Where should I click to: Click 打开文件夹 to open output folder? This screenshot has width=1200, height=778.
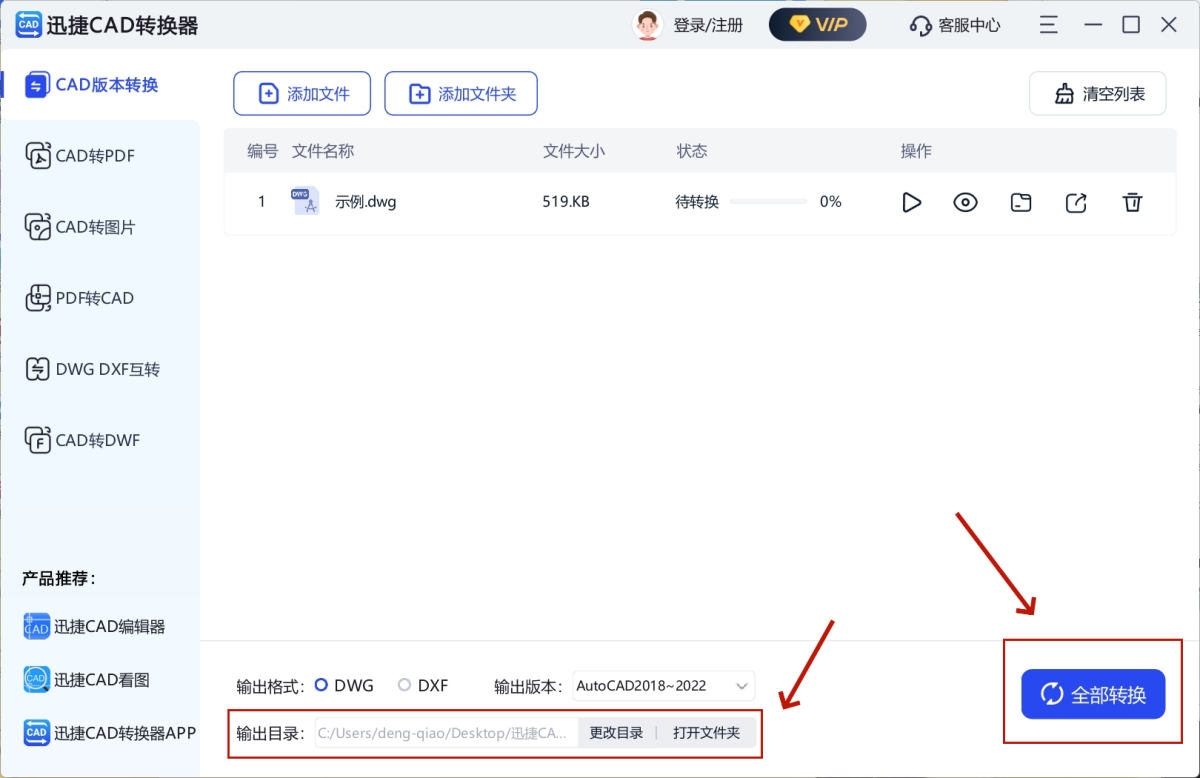coord(706,733)
